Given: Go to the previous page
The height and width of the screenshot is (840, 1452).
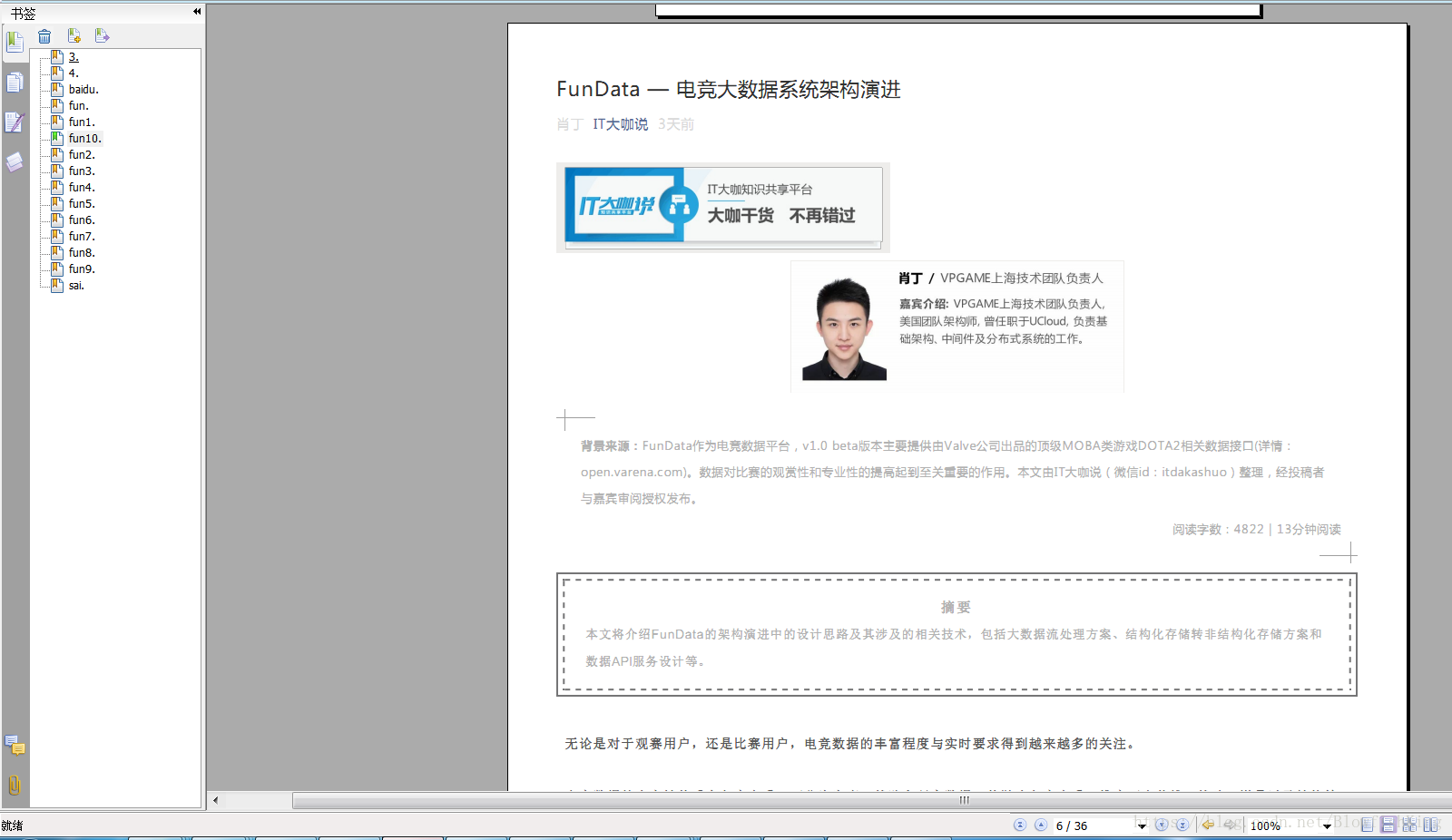Looking at the screenshot, I should pyautogui.click(x=1041, y=825).
